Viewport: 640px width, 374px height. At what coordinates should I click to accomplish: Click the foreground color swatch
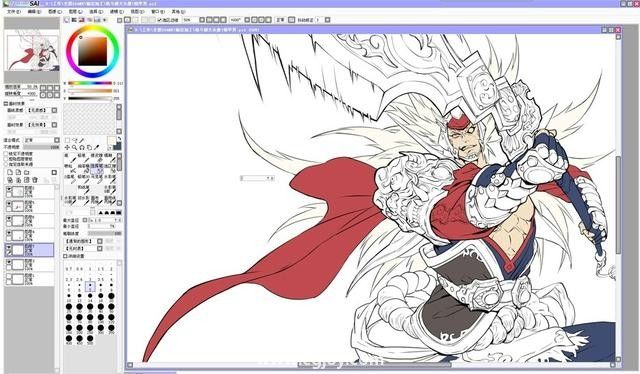111,141
